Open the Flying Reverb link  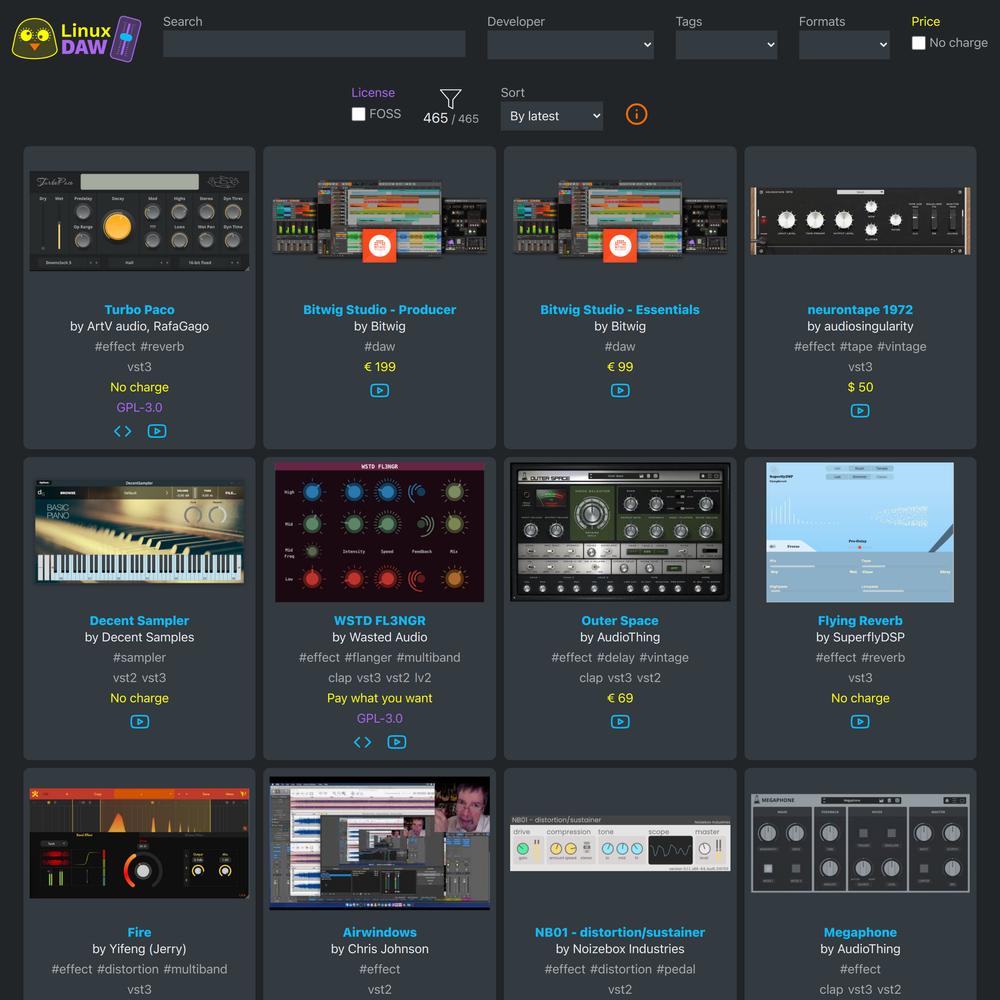click(x=860, y=621)
